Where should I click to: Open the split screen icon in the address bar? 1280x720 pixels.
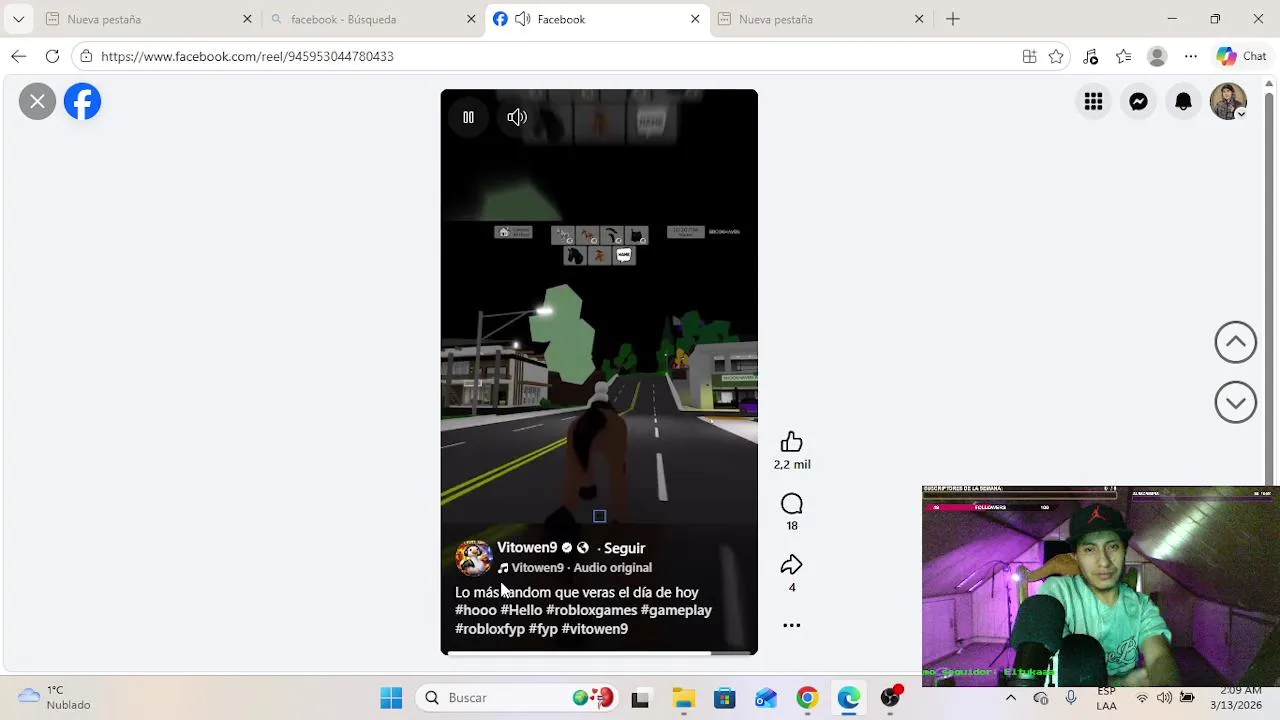click(x=1029, y=56)
